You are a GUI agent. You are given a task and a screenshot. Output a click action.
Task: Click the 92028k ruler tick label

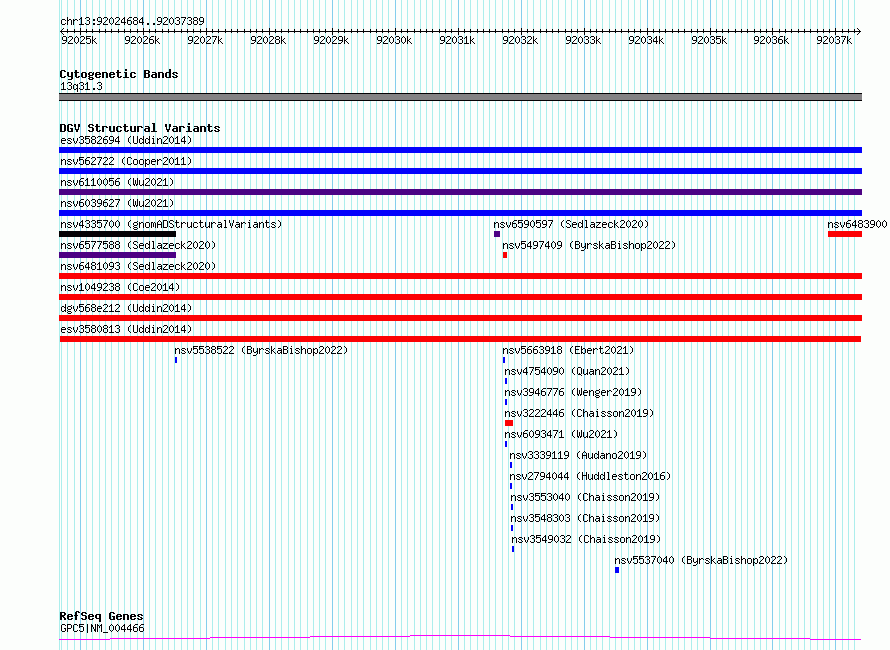point(268,40)
